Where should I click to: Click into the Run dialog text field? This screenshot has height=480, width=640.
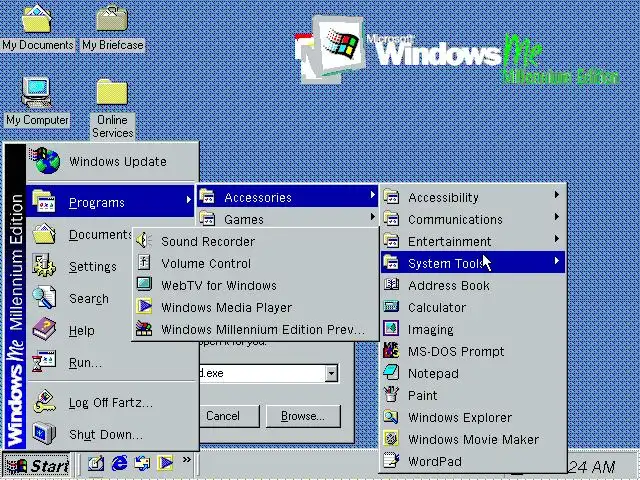[262, 373]
